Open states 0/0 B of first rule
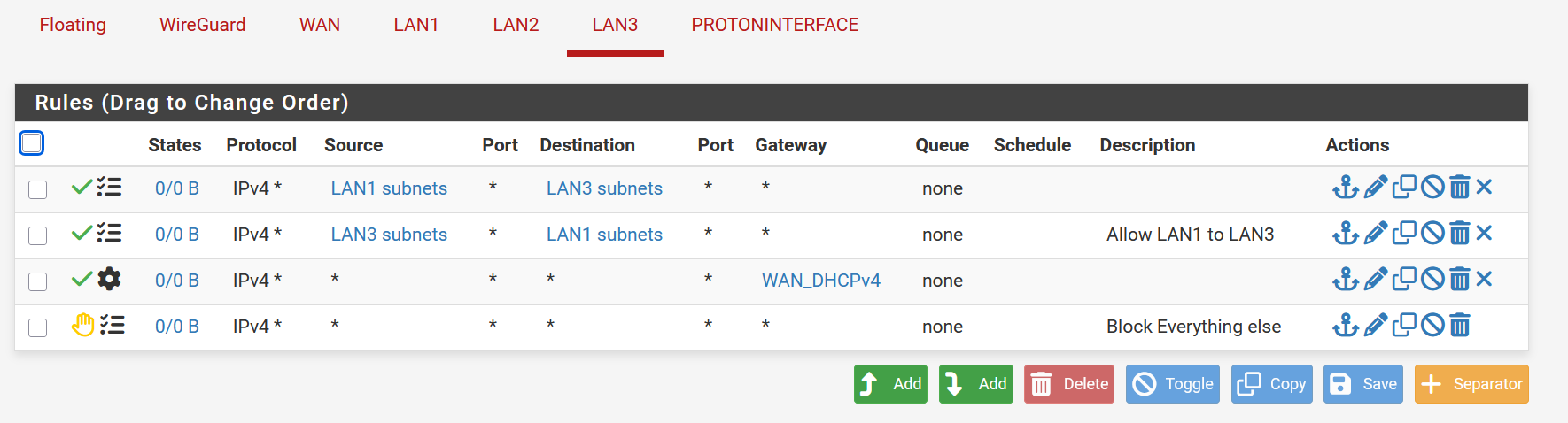 click(x=176, y=188)
